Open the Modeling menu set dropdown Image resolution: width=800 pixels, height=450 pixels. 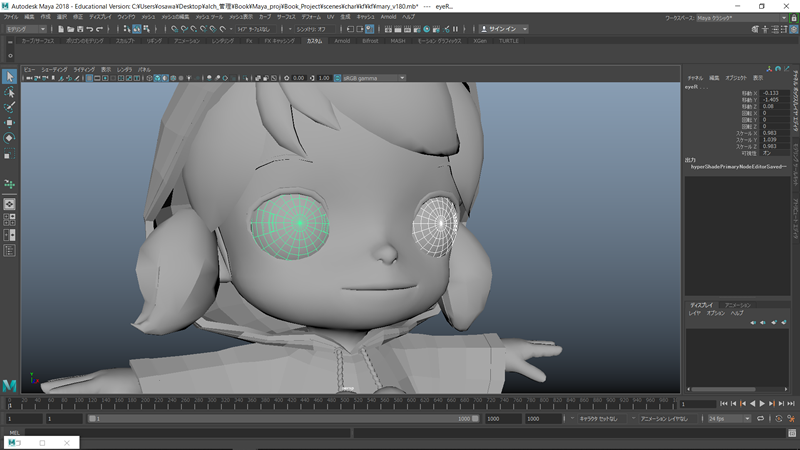(x=26, y=29)
